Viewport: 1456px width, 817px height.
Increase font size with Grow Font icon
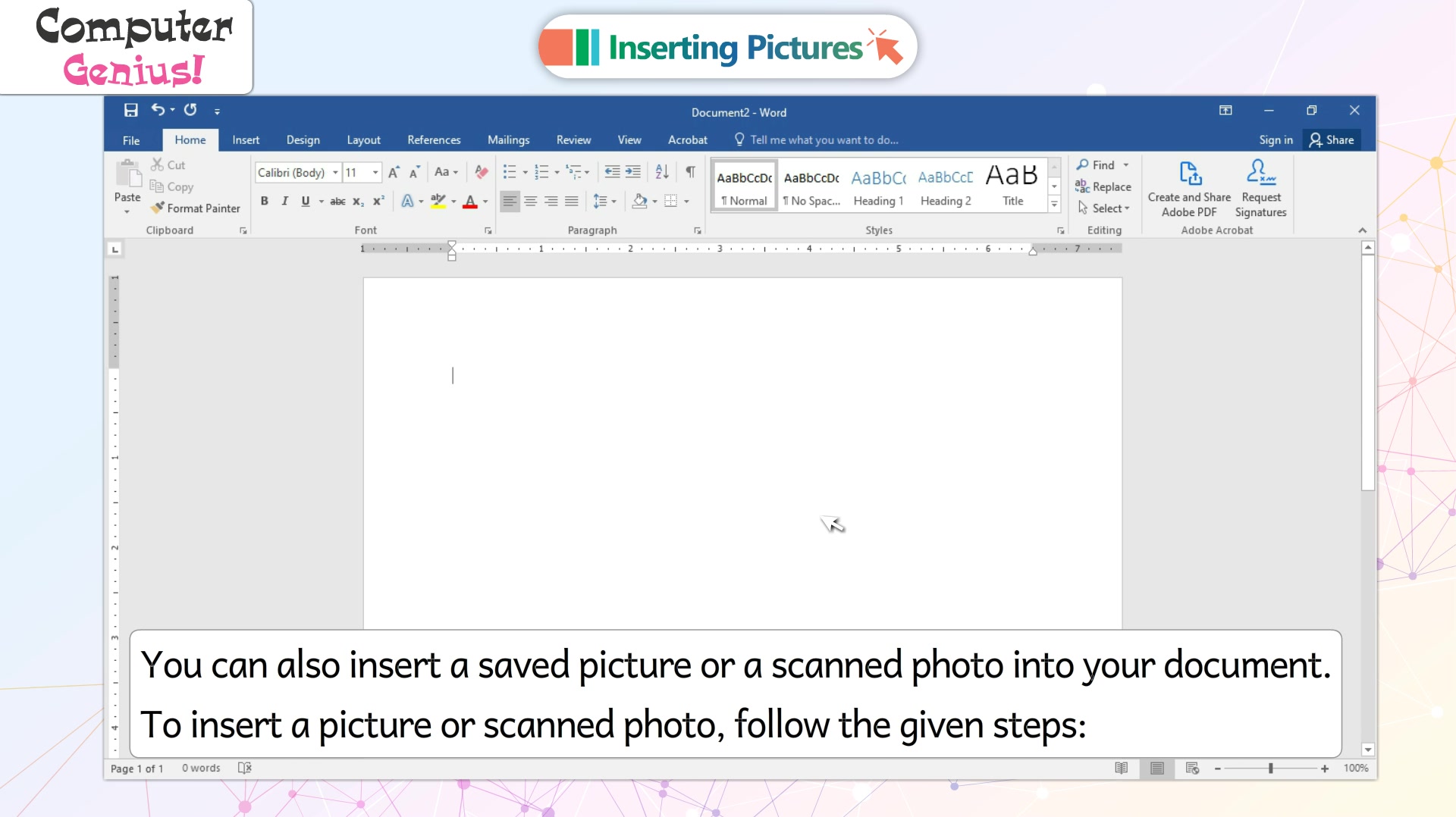click(x=394, y=172)
